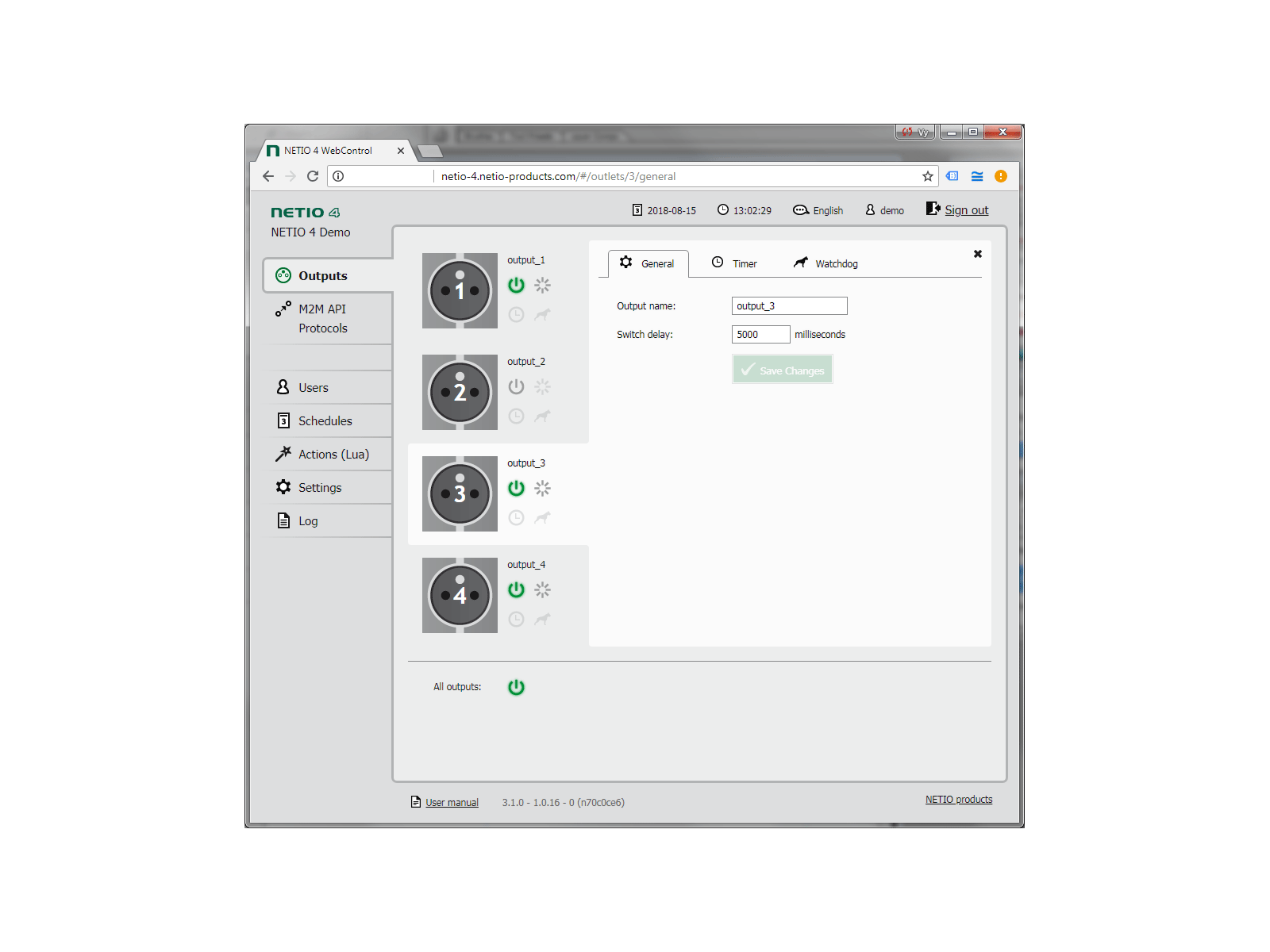Switch to the Timer tab
The height and width of the screenshot is (952, 1270).
tap(734, 263)
